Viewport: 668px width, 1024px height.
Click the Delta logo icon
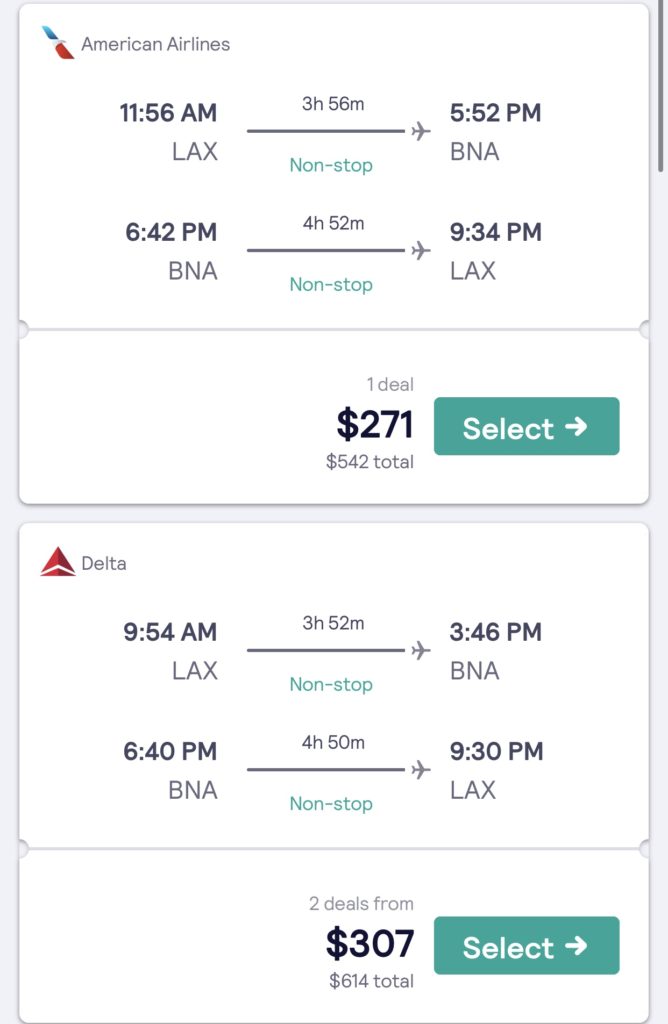tap(57, 562)
